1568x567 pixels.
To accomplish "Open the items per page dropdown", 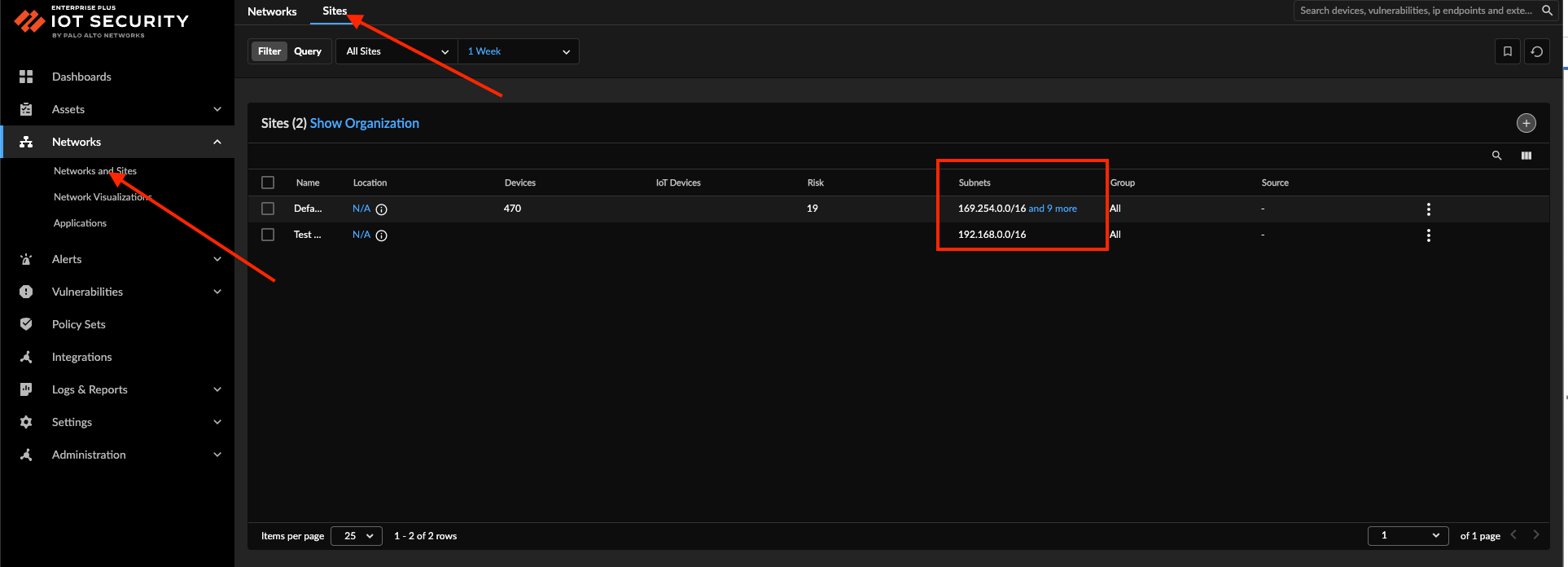I will (357, 535).
